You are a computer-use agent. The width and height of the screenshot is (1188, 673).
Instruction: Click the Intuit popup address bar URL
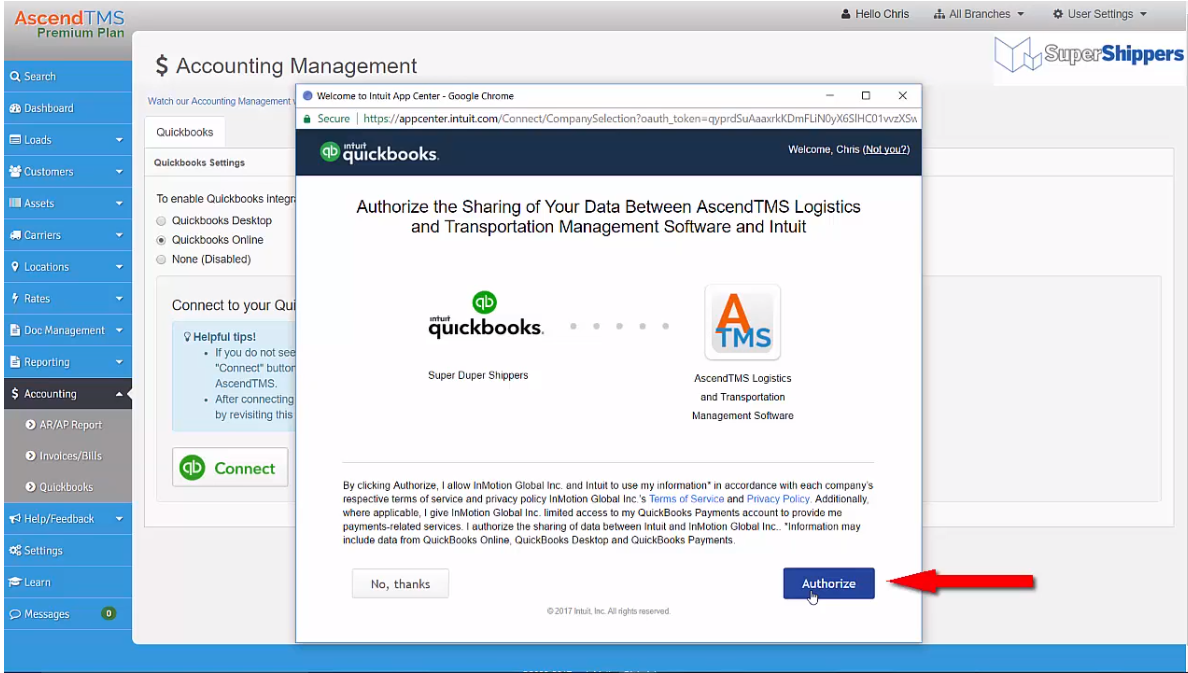[x=639, y=119]
